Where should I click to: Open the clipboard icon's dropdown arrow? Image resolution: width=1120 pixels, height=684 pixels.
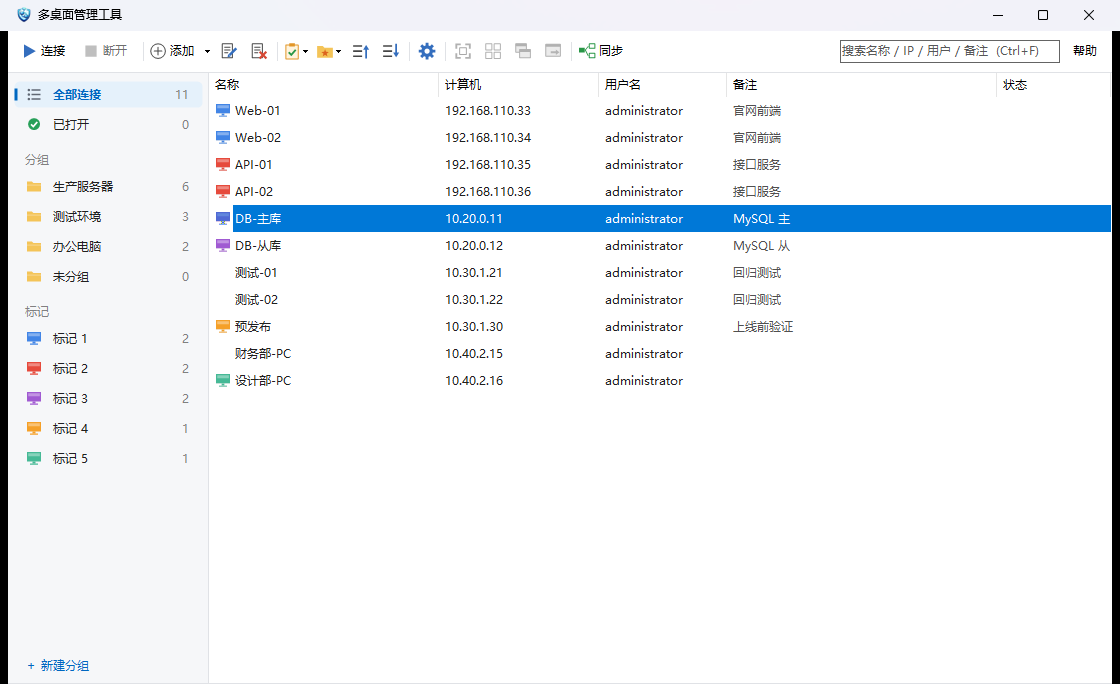pyautogui.click(x=306, y=51)
